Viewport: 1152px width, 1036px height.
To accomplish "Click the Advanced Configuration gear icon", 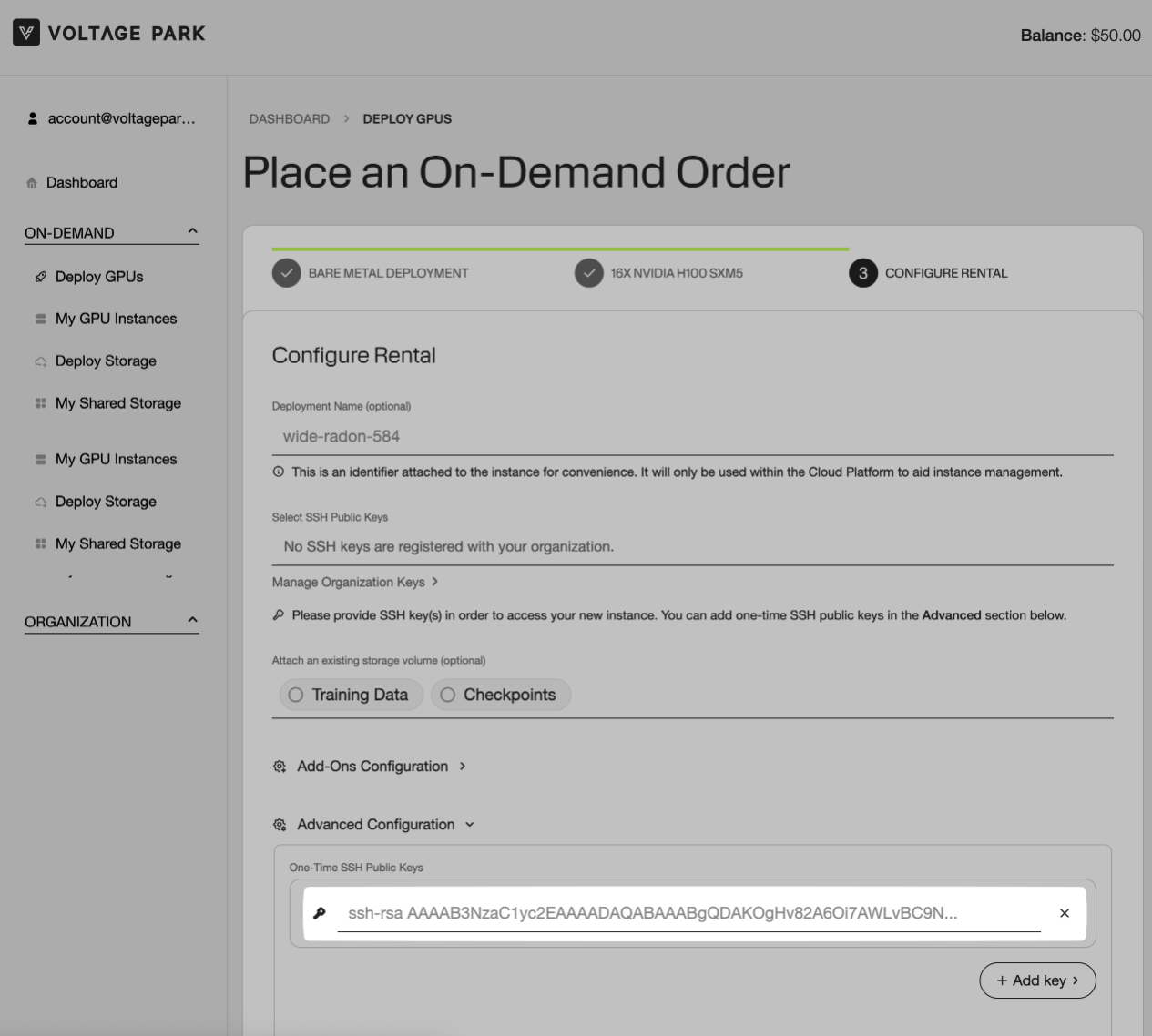I will (280, 825).
